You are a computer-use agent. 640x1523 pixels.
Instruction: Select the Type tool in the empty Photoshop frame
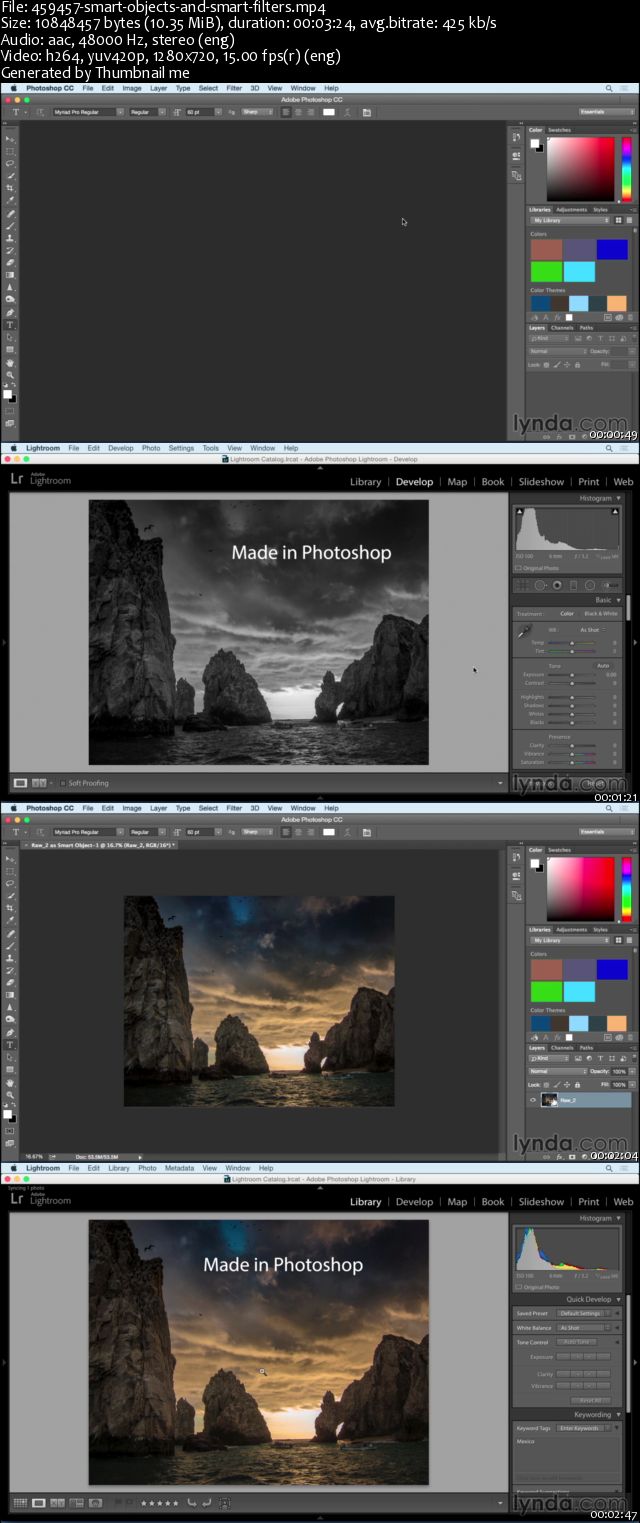pyautogui.click(x=11, y=325)
